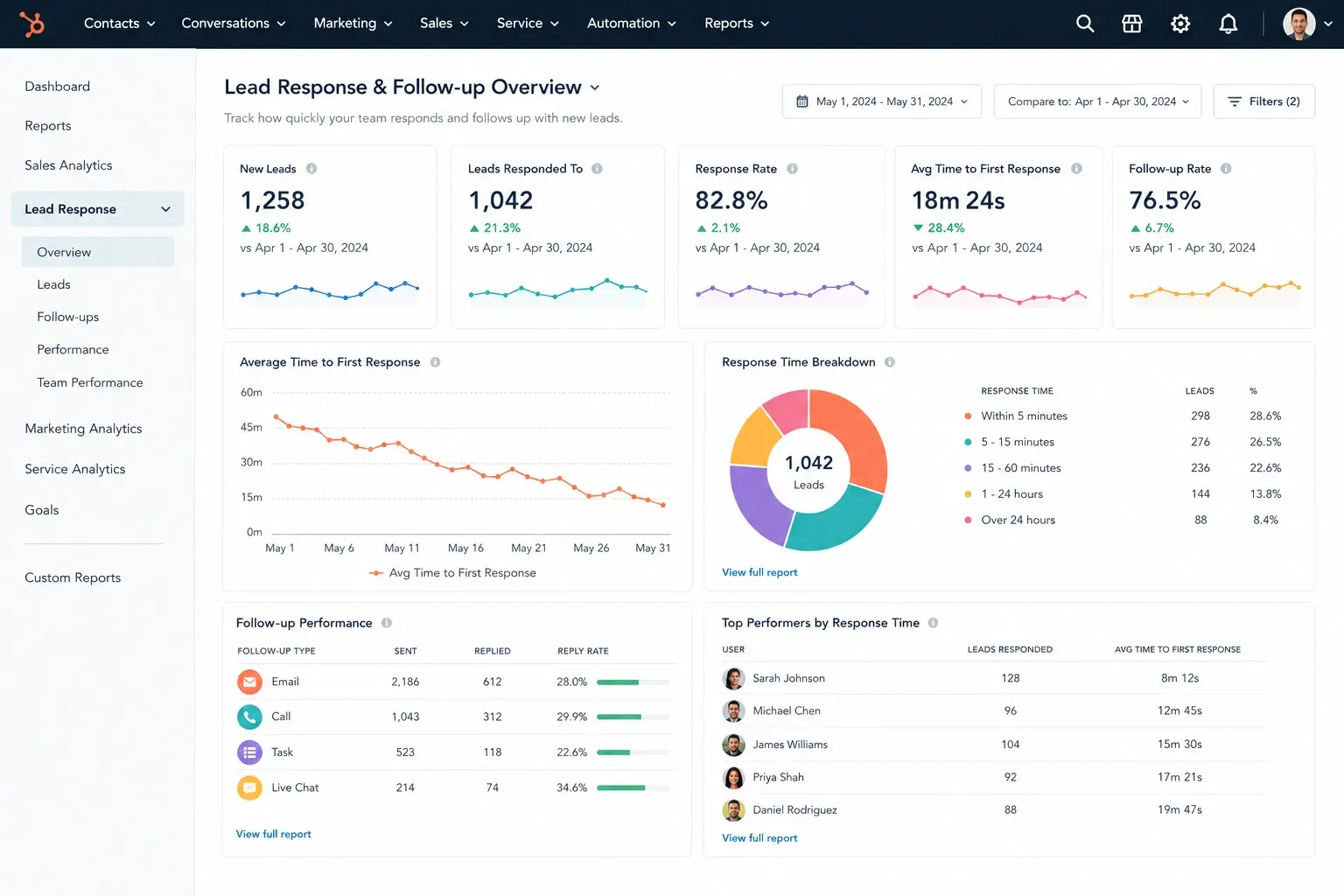Open the Automation menu

pyautogui.click(x=632, y=24)
